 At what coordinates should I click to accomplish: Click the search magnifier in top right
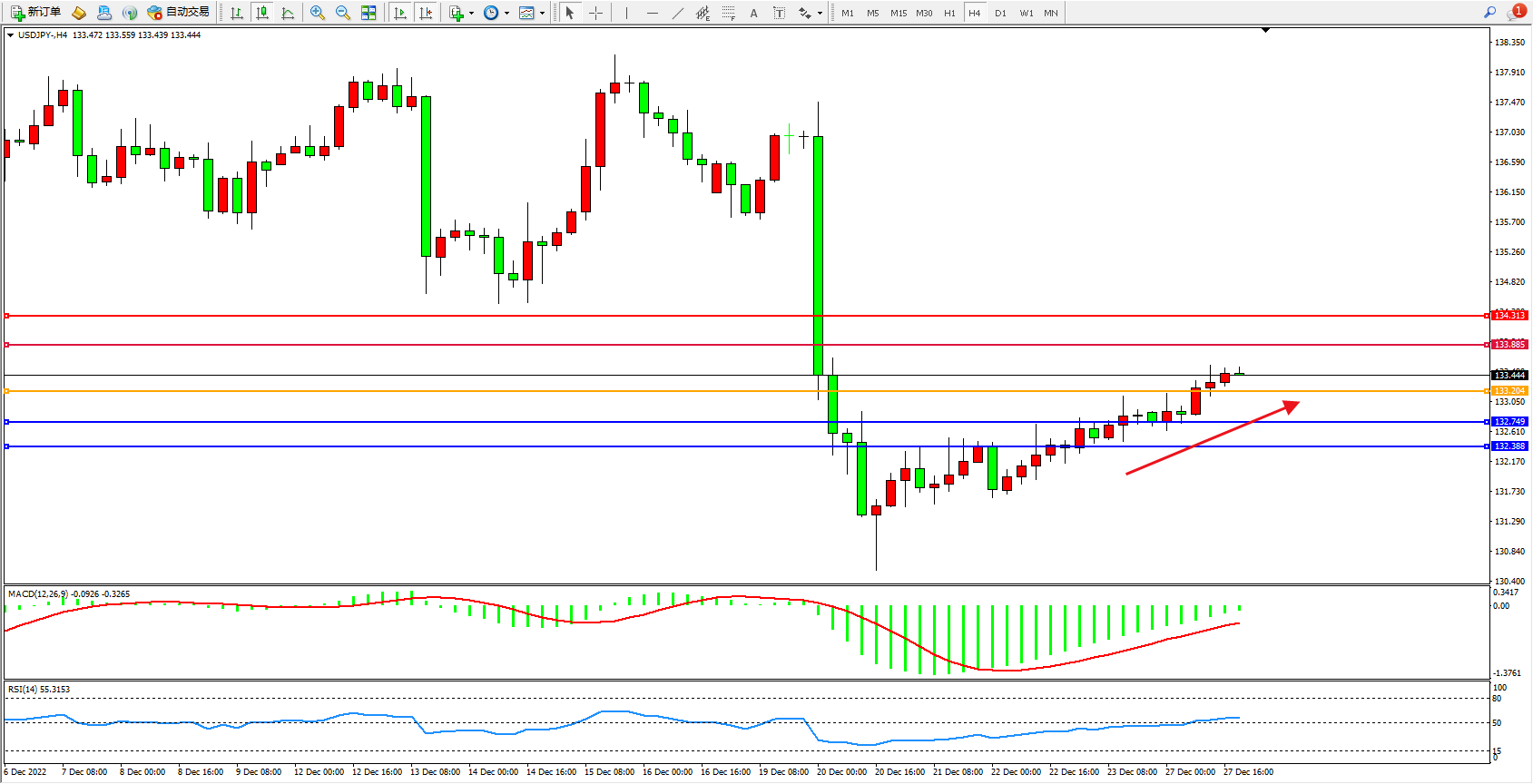(x=1489, y=13)
